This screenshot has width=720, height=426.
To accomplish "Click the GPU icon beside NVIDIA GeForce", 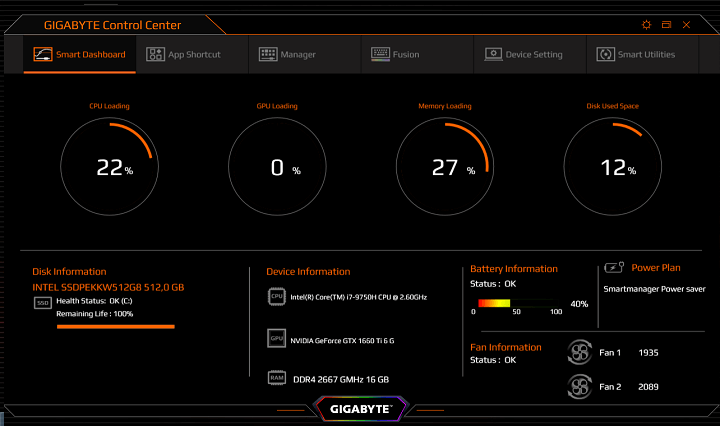I will click(x=276, y=338).
